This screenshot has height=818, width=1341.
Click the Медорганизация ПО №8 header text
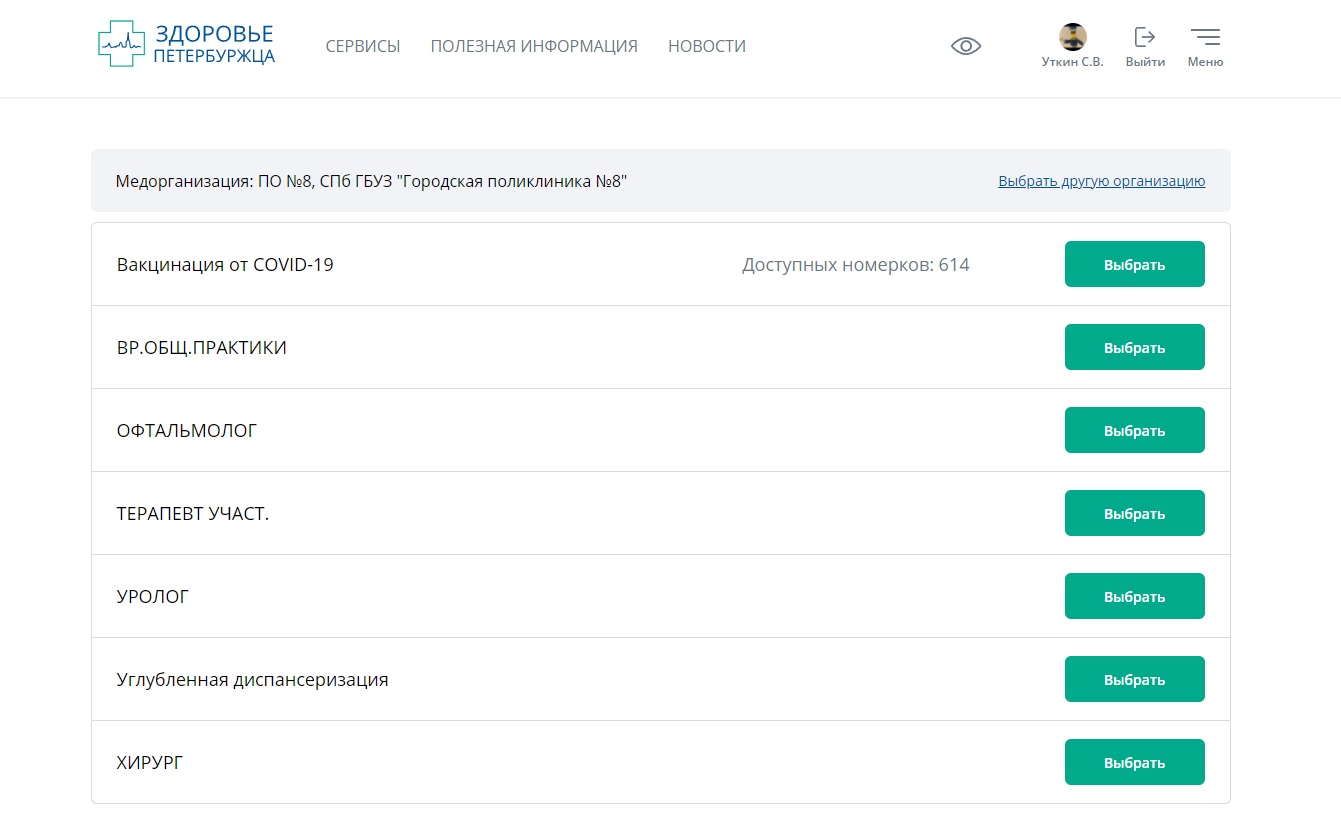(371, 181)
